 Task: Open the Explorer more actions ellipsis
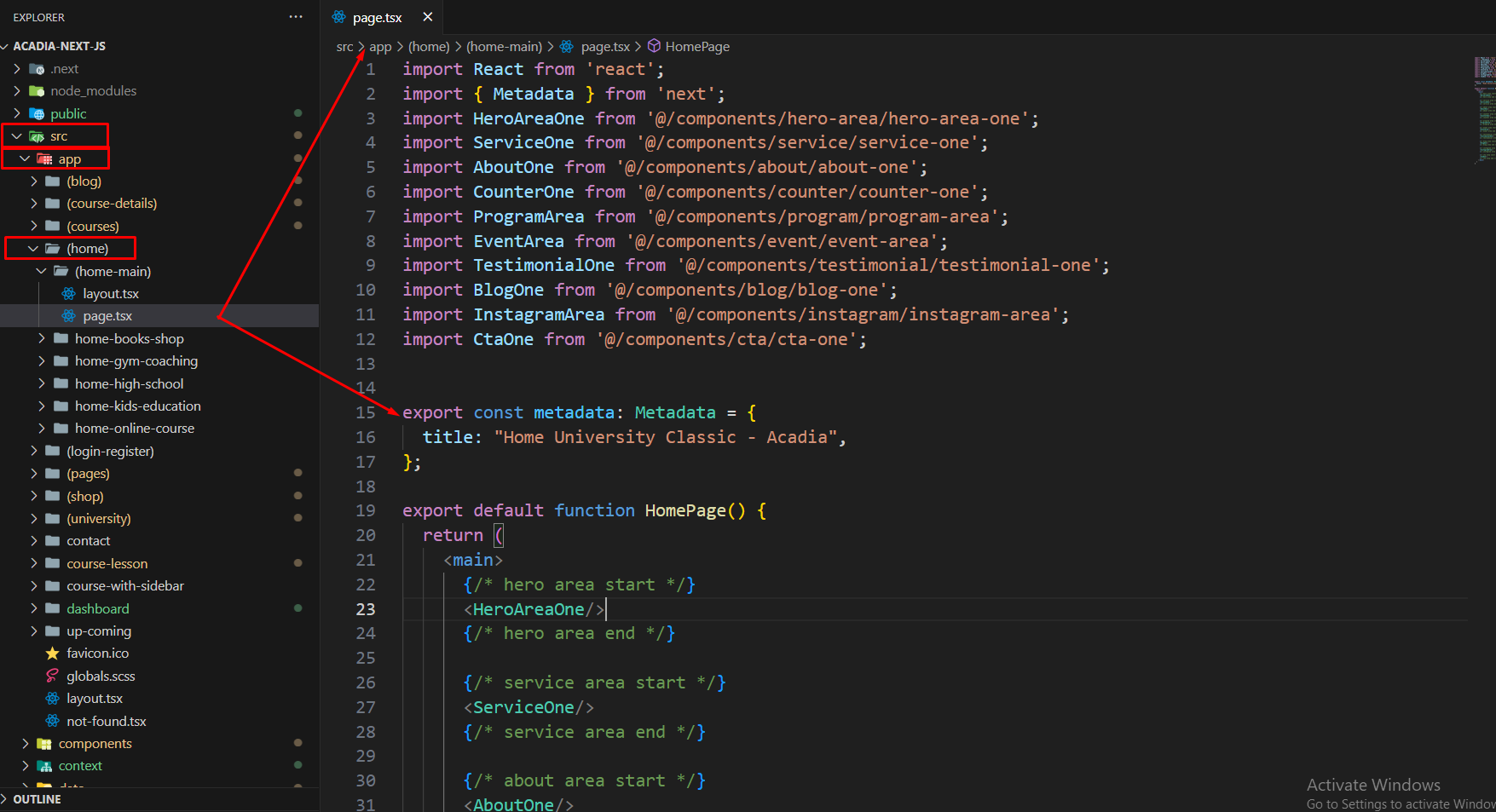pyautogui.click(x=296, y=17)
